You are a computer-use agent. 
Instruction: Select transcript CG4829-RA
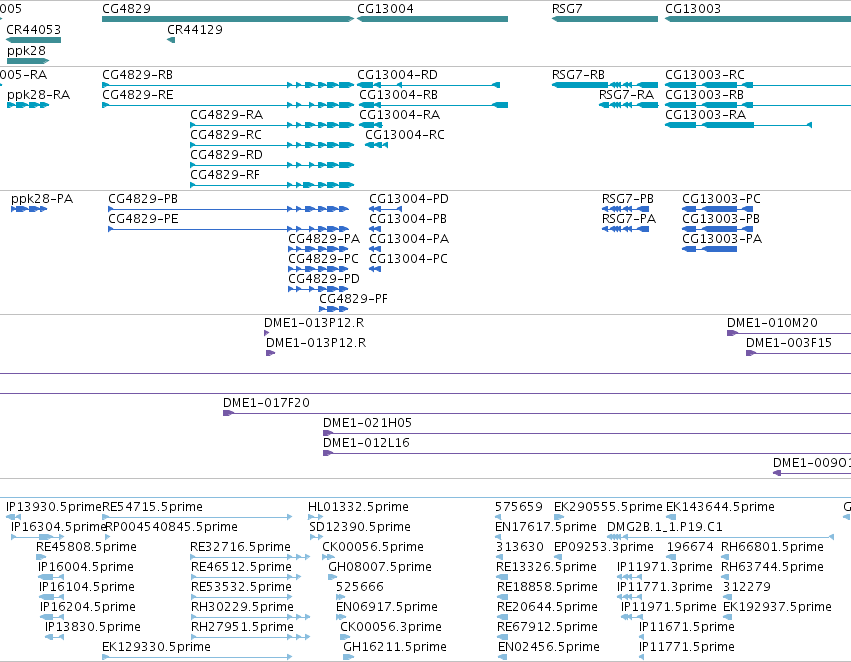click(226, 115)
